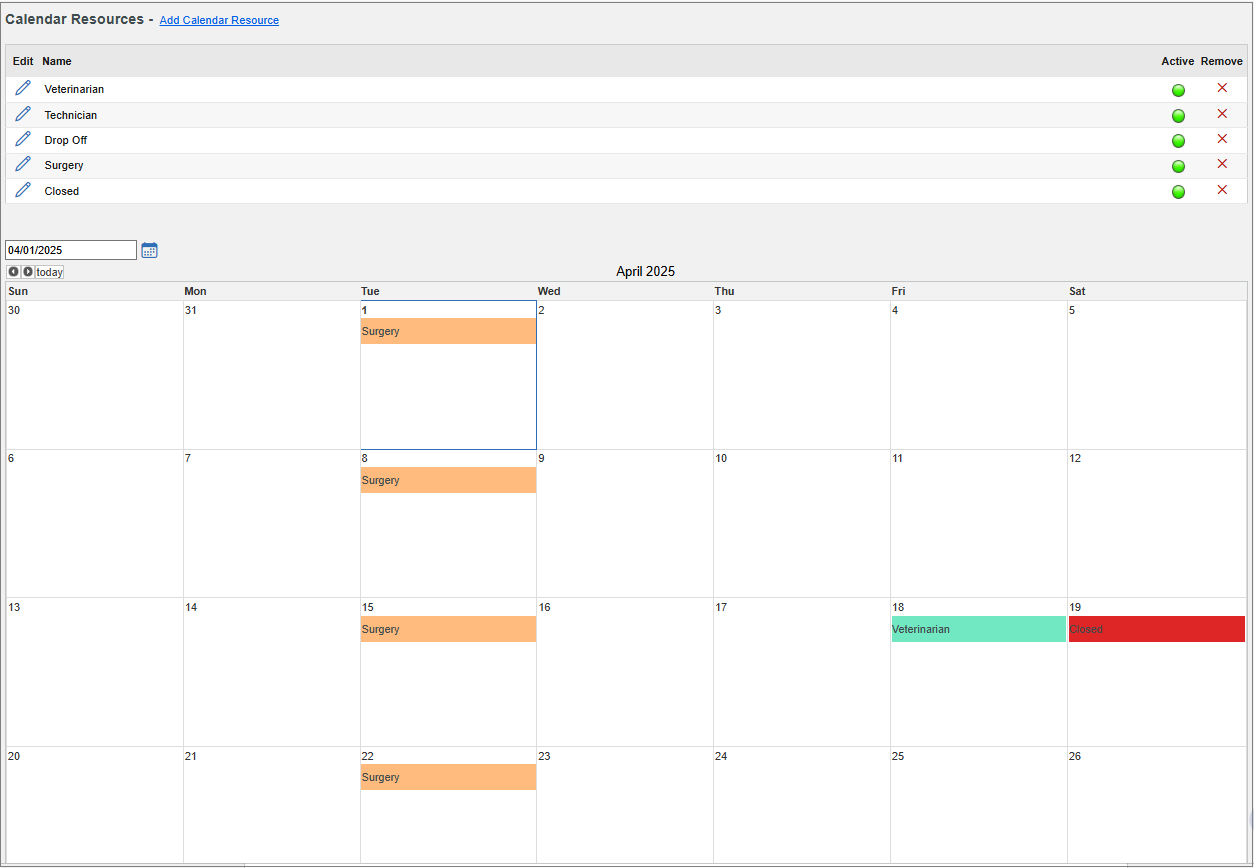Remove the Drop Off resource
1254x868 pixels.
coord(1222,139)
